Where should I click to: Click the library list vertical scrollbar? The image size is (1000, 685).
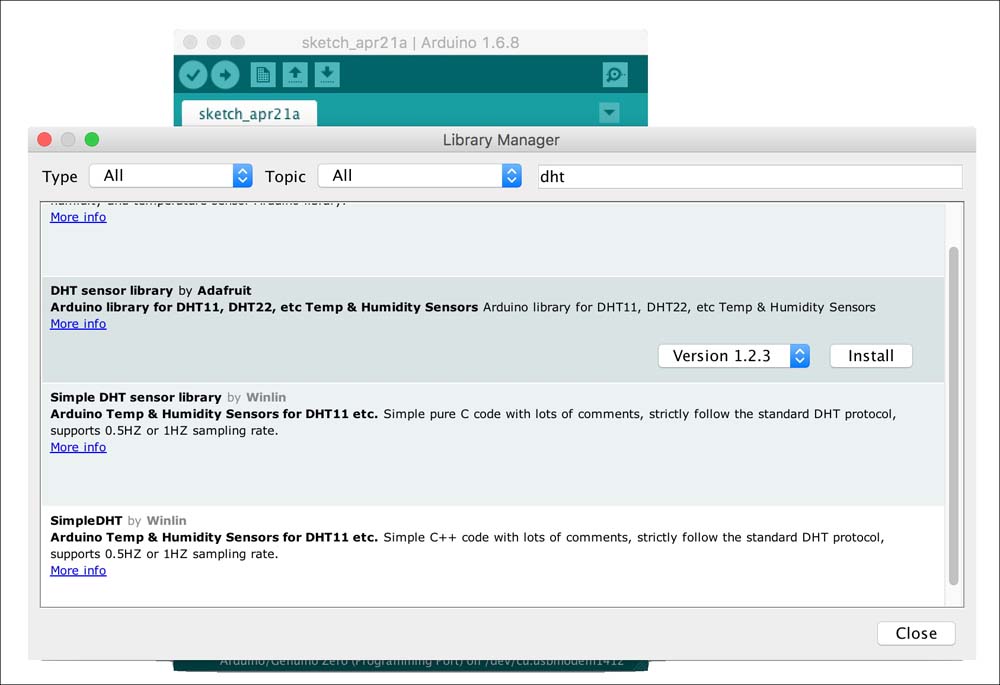pos(953,416)
